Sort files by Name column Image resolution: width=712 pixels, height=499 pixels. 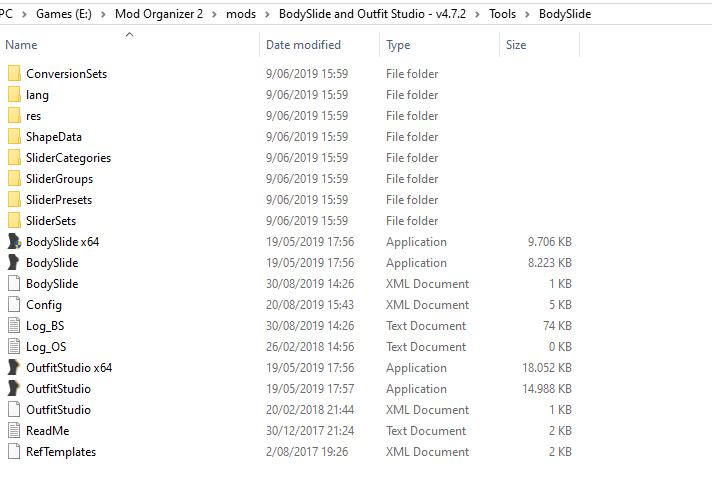click(x=21, y=45)
